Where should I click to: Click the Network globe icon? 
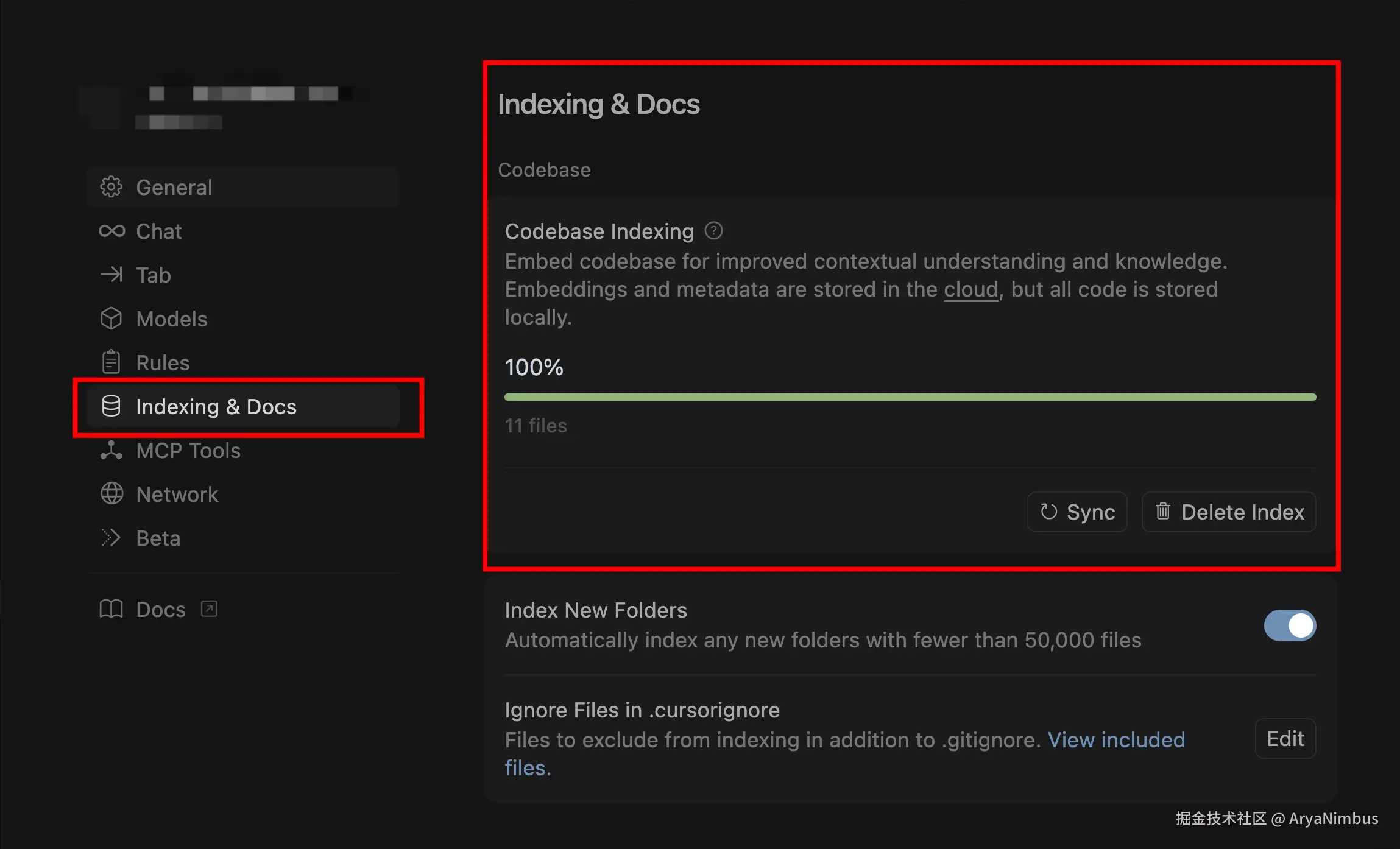click(111, 494)
